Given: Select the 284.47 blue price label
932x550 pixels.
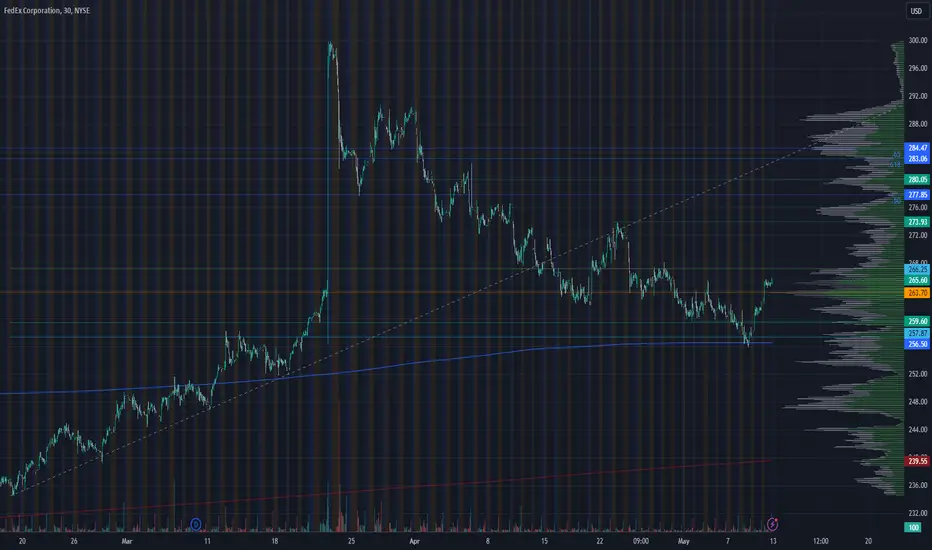Looking at the screenshot, I should [x=917, y=147].
